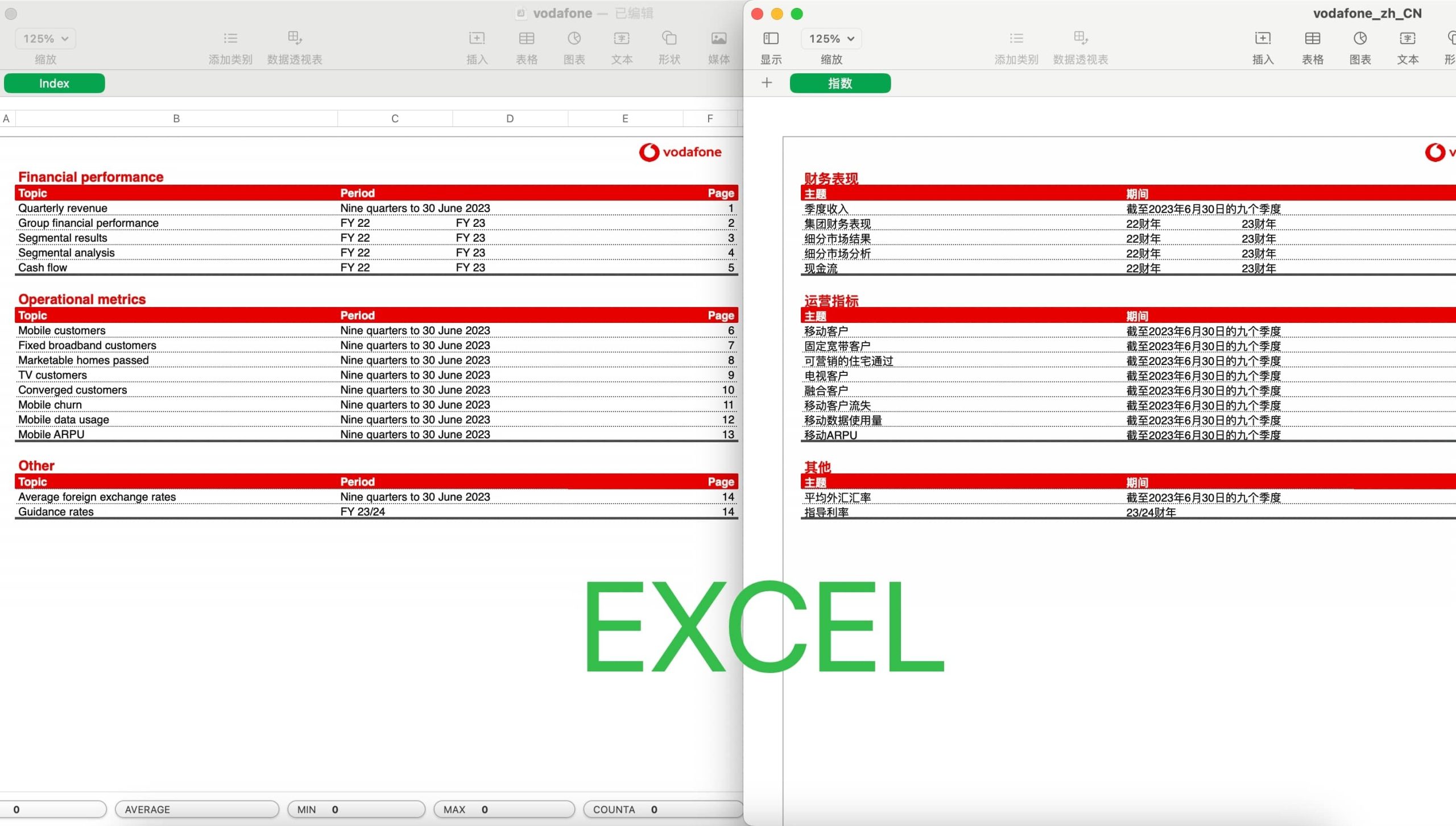Click '移动ARPU' cell
The image size is (1456, 826).
830,435
